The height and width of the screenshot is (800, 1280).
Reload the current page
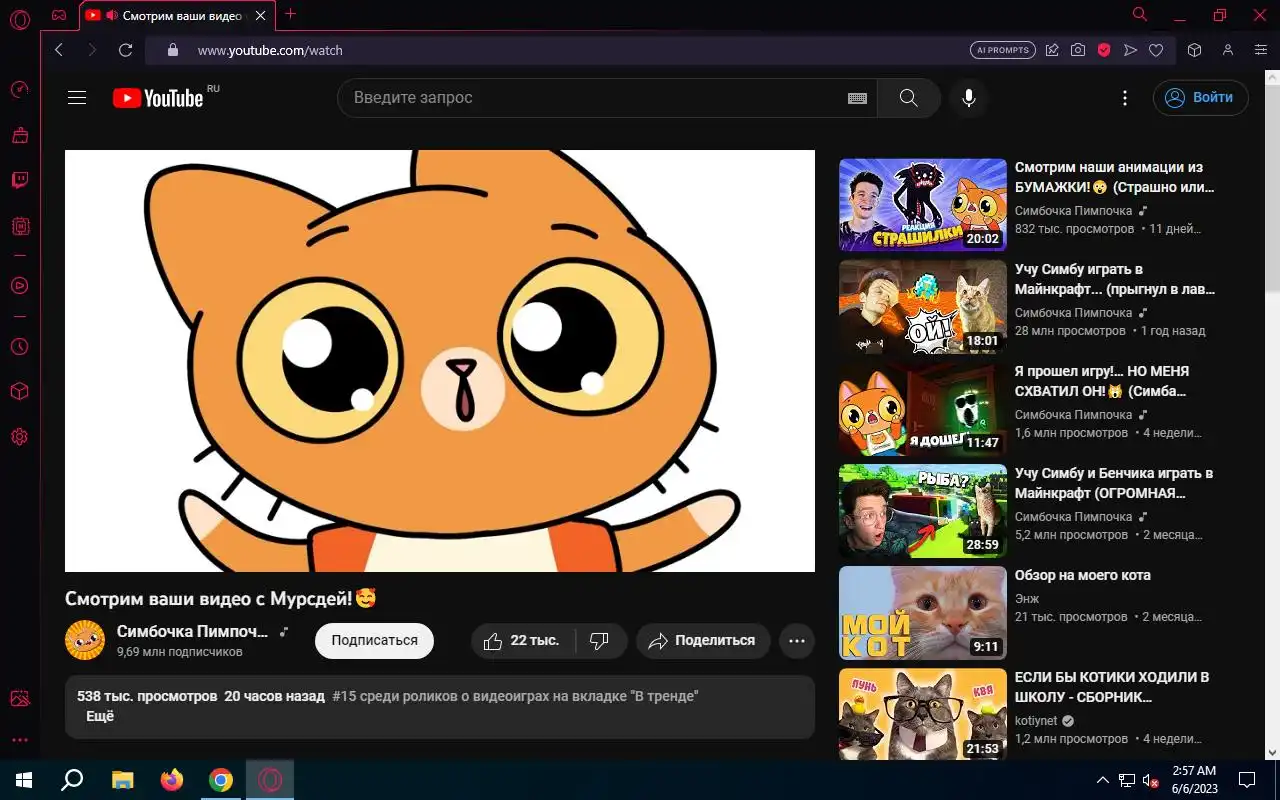[x=125, y=50]
